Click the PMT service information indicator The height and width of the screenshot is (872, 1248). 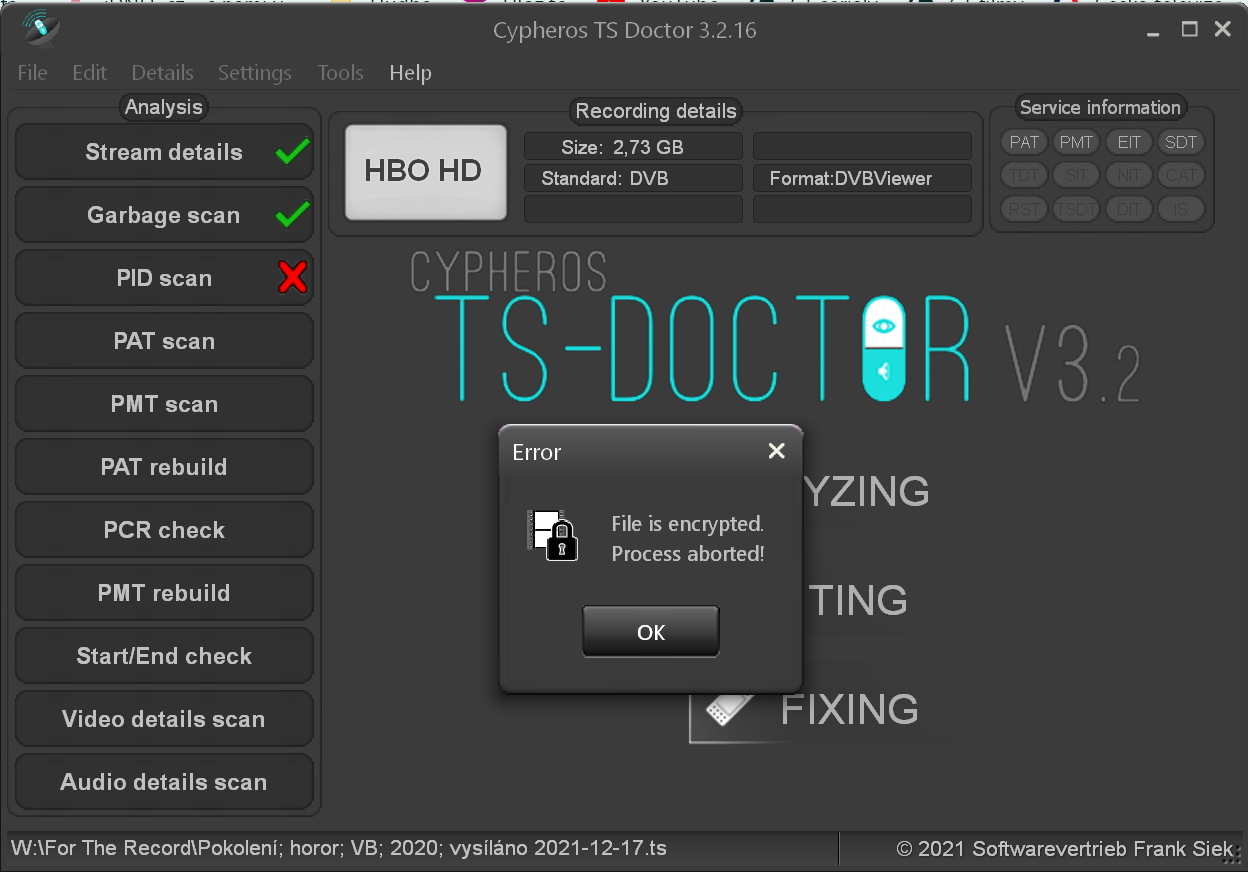tap(1076, 142)
